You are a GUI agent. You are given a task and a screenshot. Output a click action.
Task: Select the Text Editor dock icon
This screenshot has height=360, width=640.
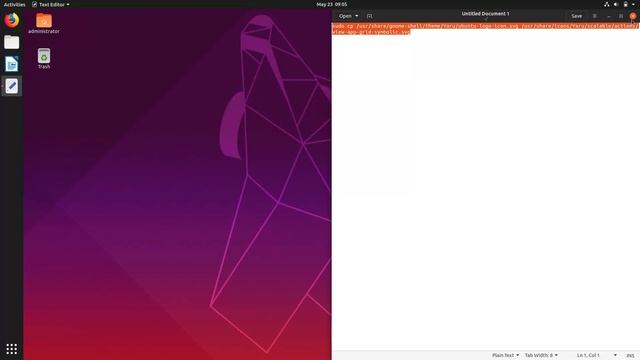coord(11,86)
